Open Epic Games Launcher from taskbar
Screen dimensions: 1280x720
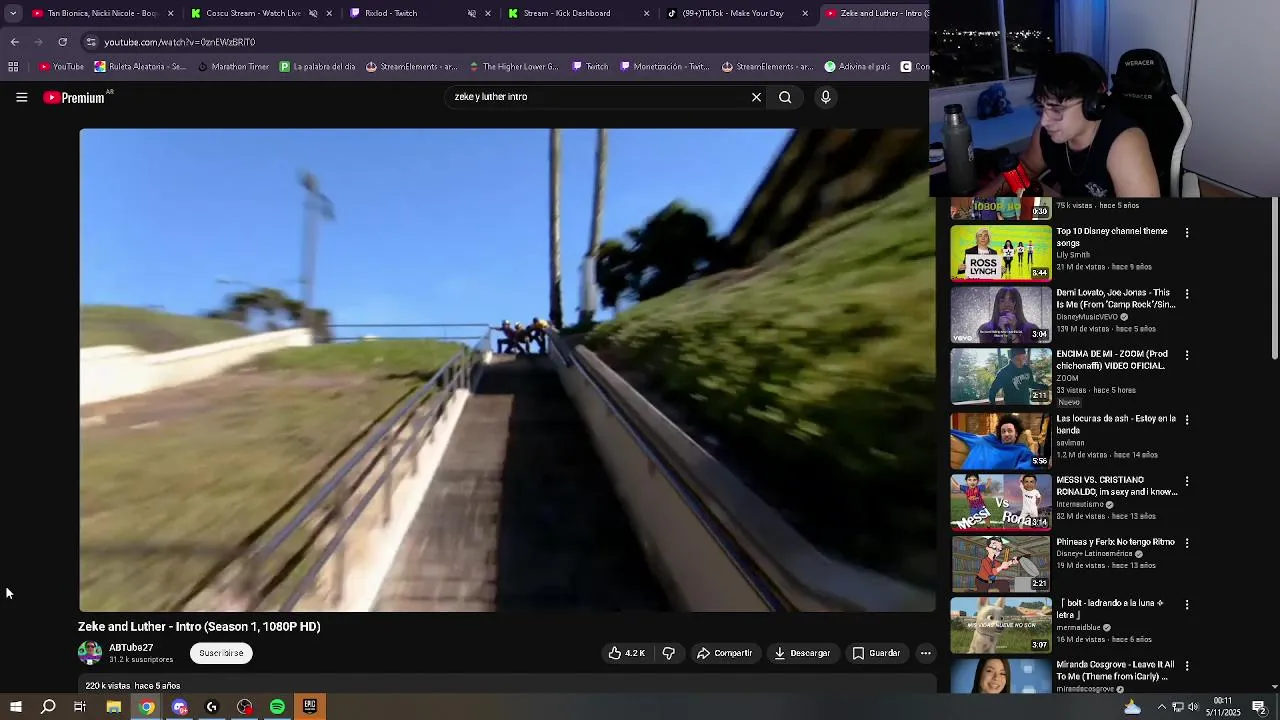tap(310, 707)
